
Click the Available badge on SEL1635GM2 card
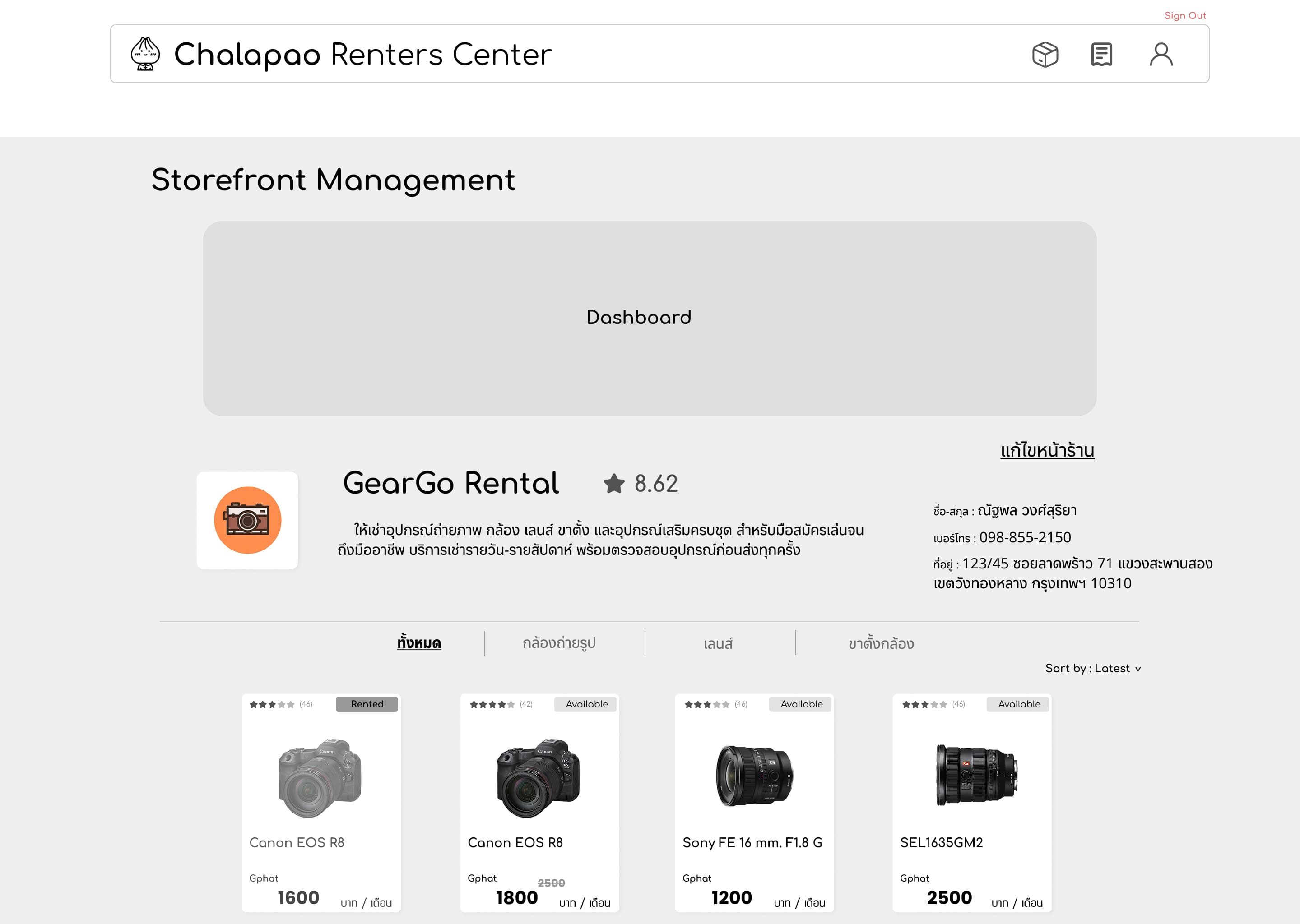coord(1018,704)
